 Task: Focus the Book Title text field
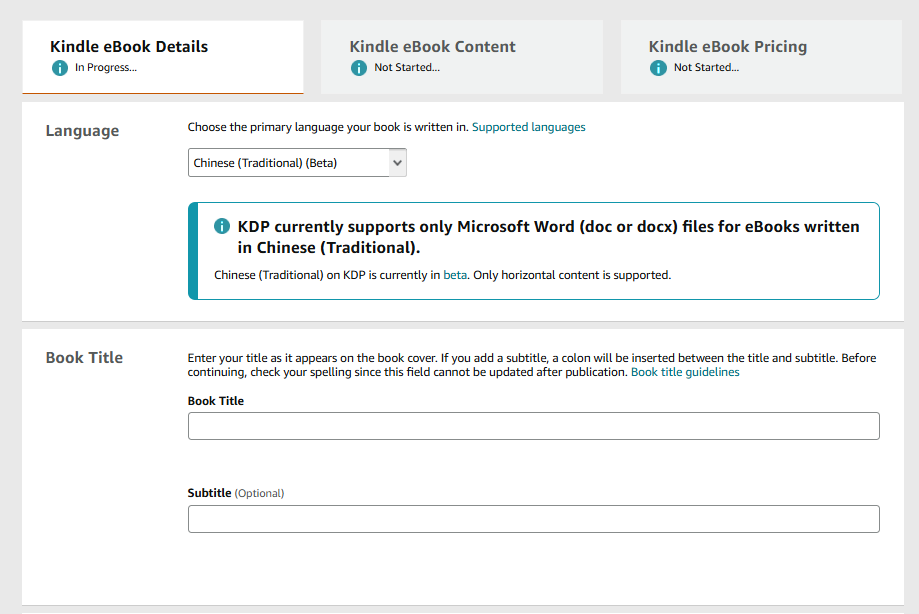tap(533, 426)
